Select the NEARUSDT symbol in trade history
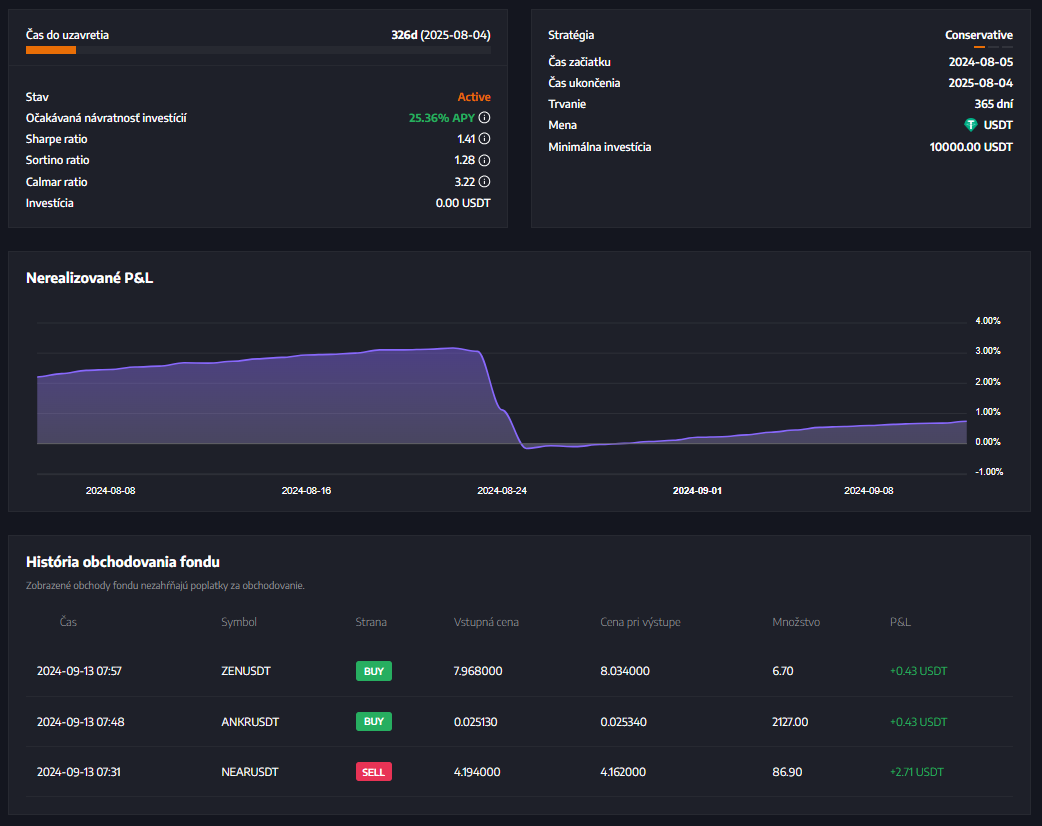This screenshot has width=1042, height=826. pyautogui.click(x=249, y=772)
